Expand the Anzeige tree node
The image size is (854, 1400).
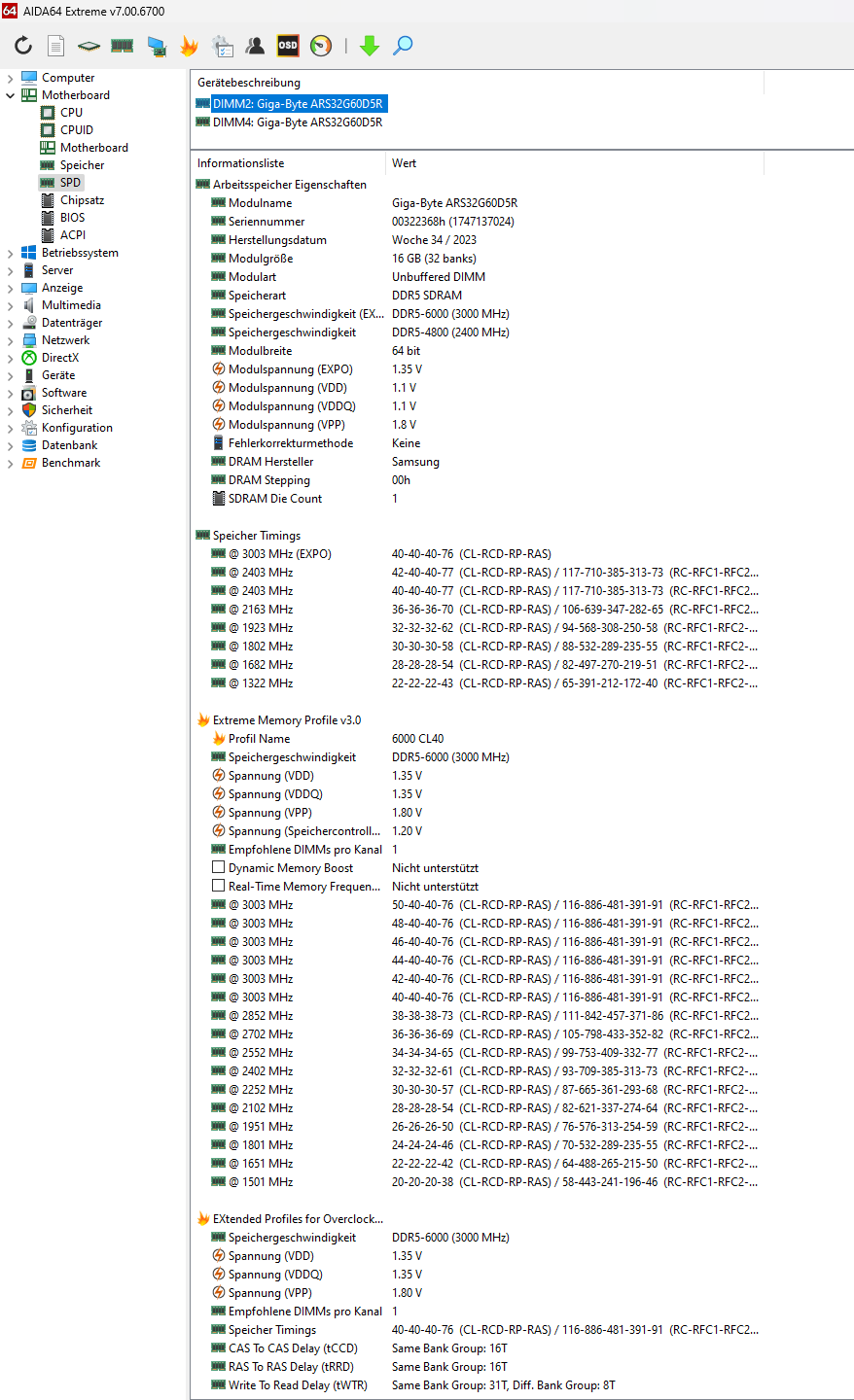(11, 288)
